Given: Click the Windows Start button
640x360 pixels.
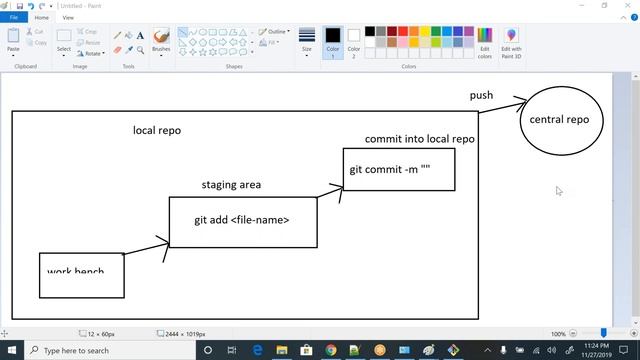Looking at the screenshot, I should 12,350.
